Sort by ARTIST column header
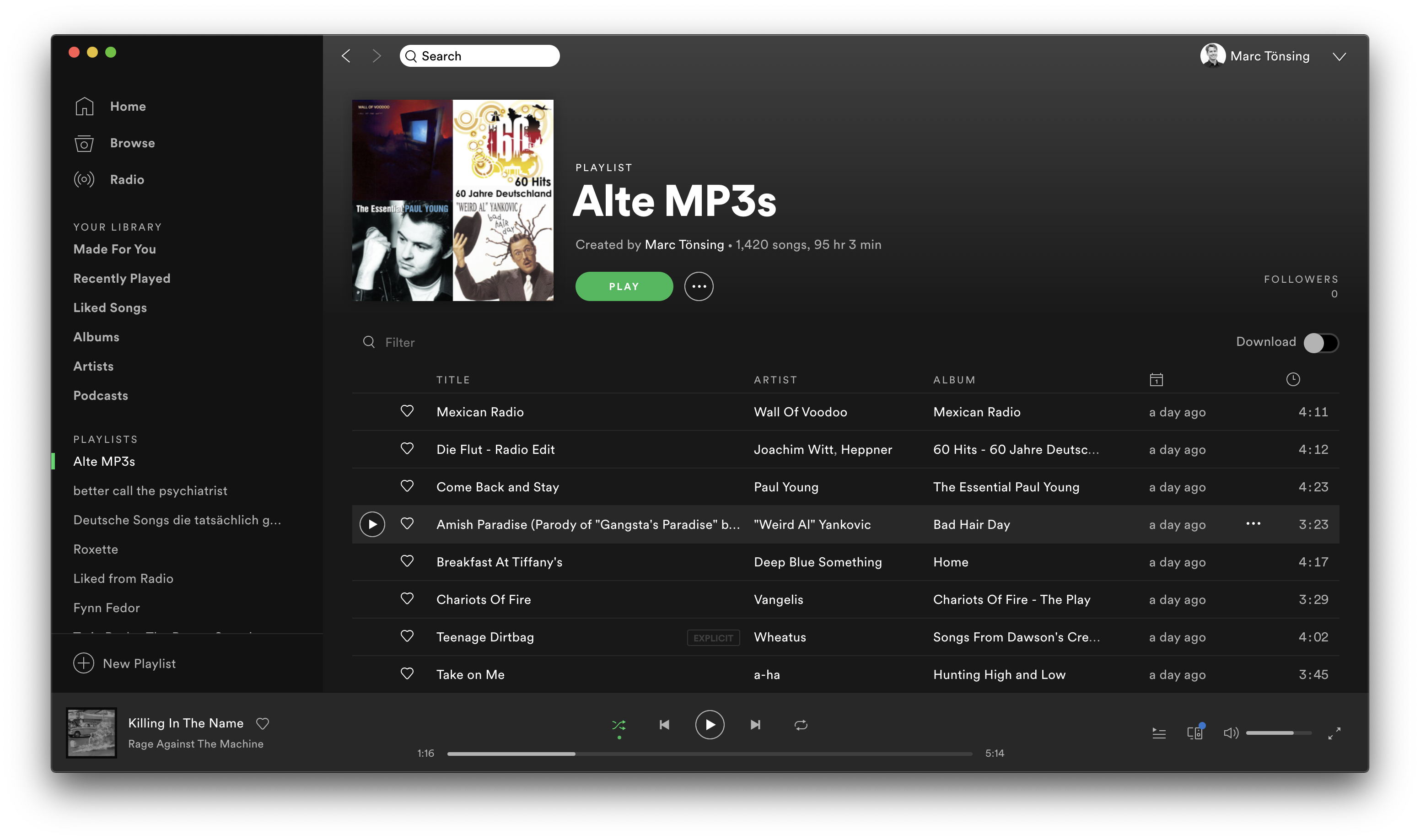The width and height of the screenshot is (1420, 840). [775, 380]
